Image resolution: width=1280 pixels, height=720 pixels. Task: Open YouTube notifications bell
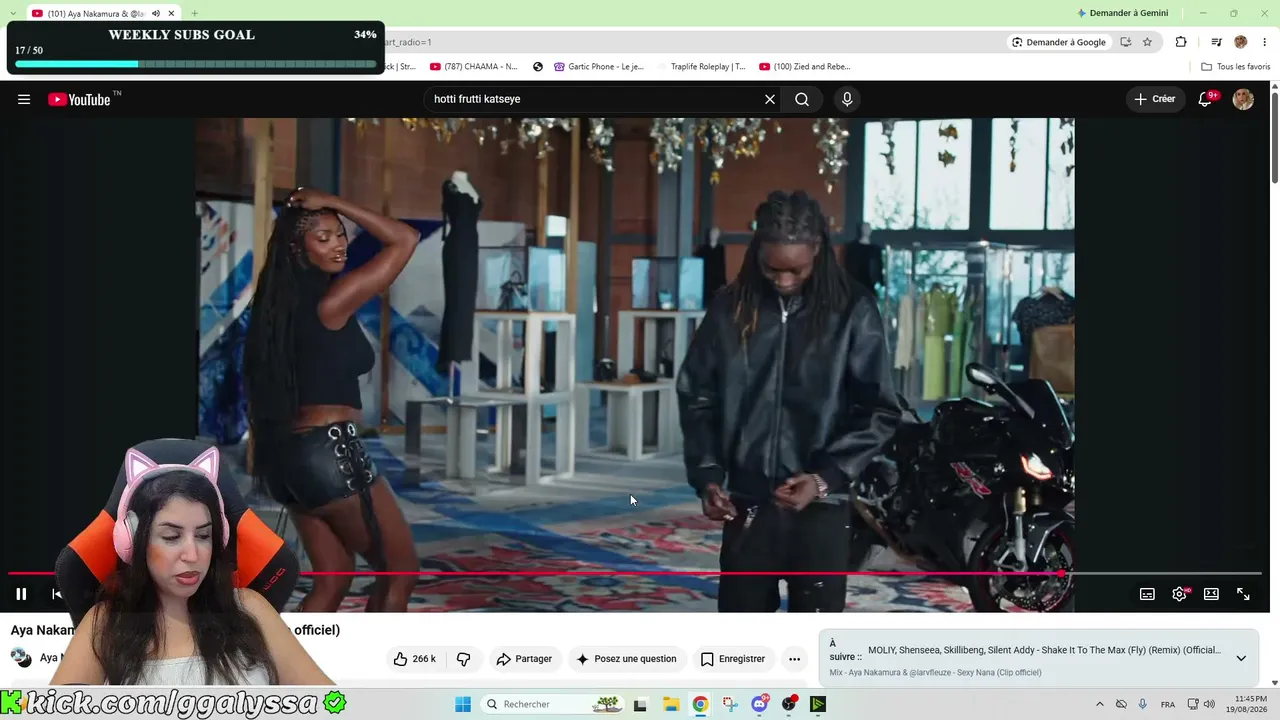(x=1206, y=99)
